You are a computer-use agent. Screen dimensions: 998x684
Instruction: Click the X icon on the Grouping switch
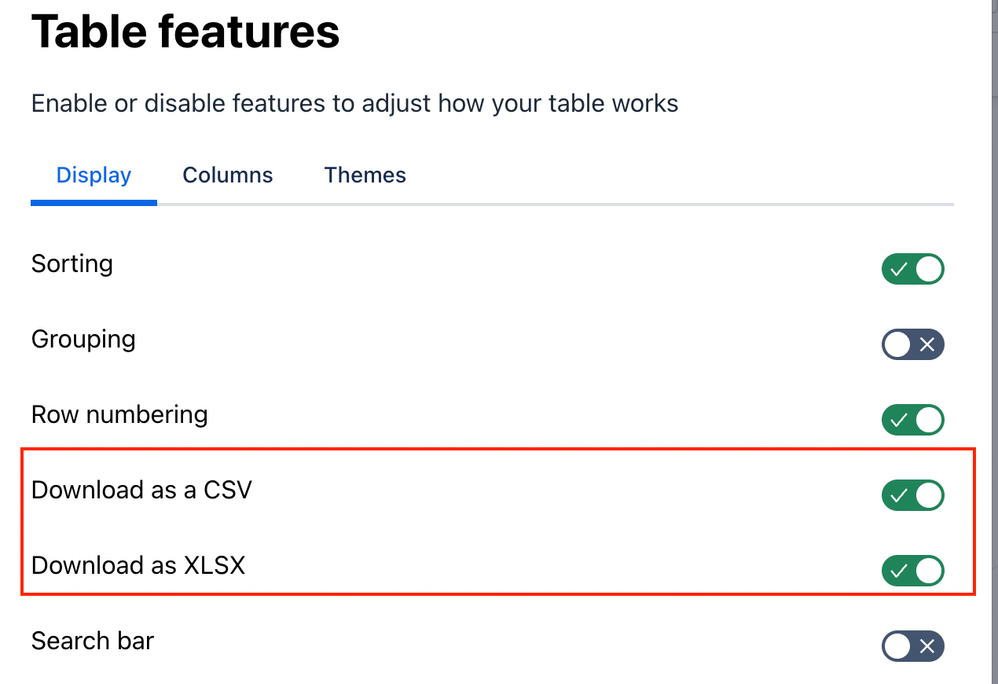click(x=927, y=345)
